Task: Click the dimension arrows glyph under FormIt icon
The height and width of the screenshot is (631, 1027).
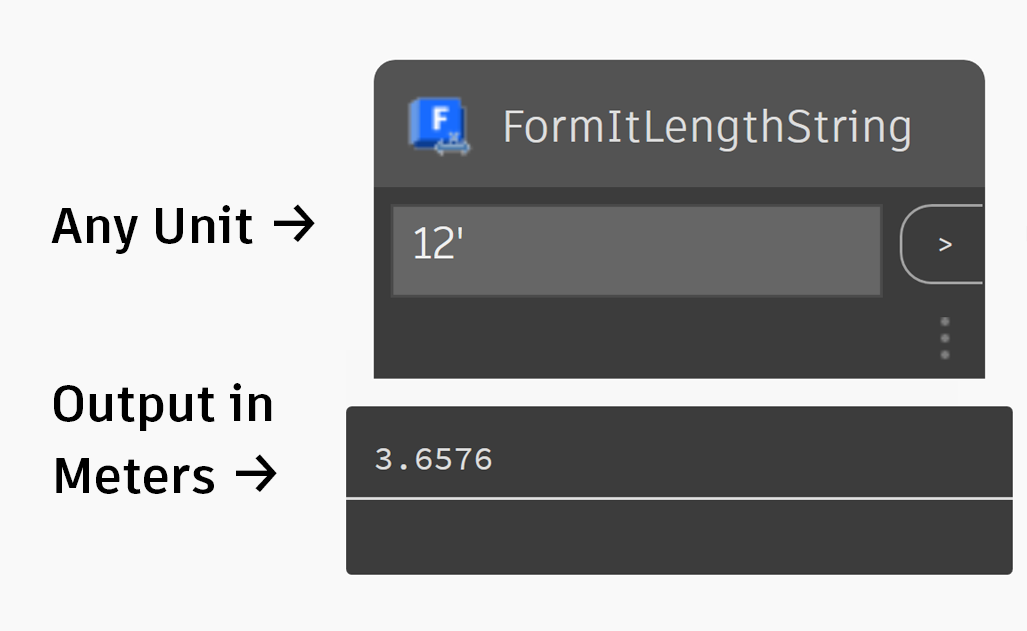Action: point(452,146)
